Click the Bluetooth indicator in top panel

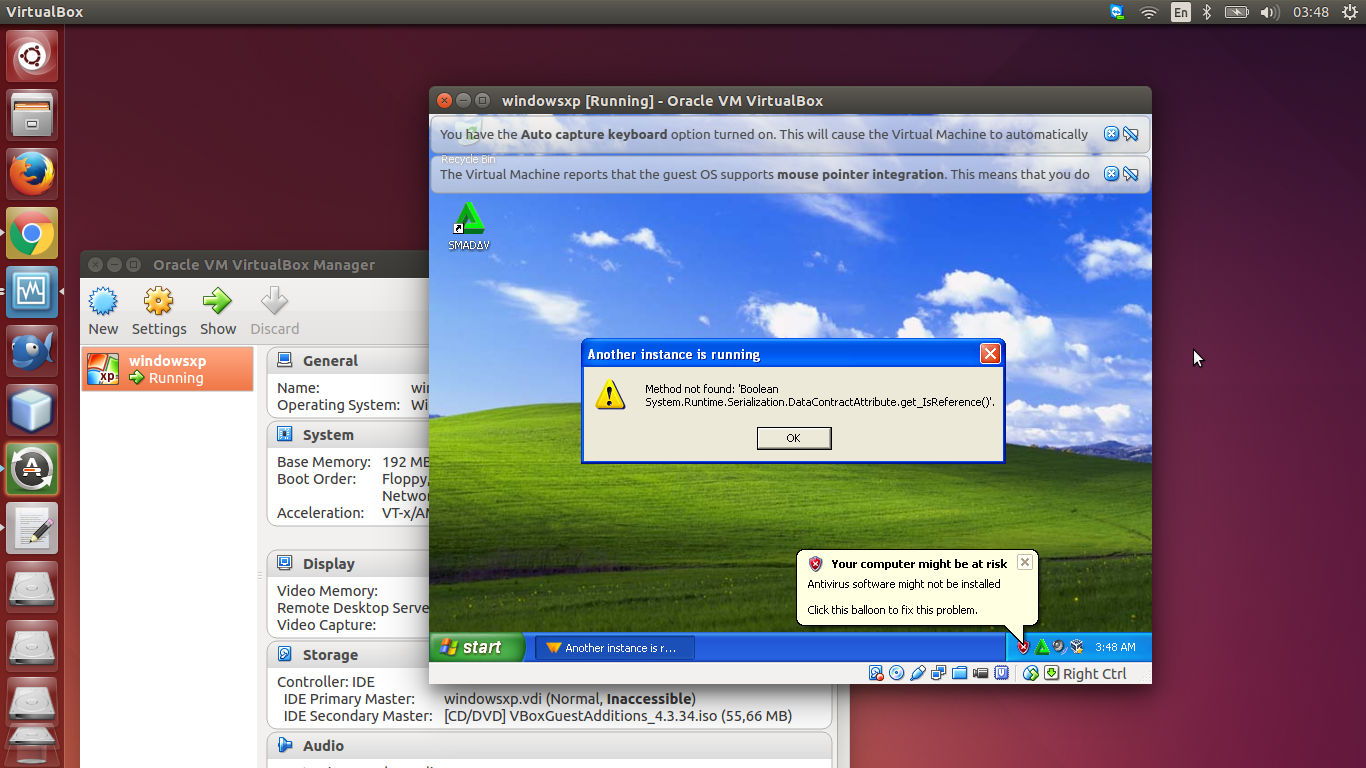[x=1207, y=12]
